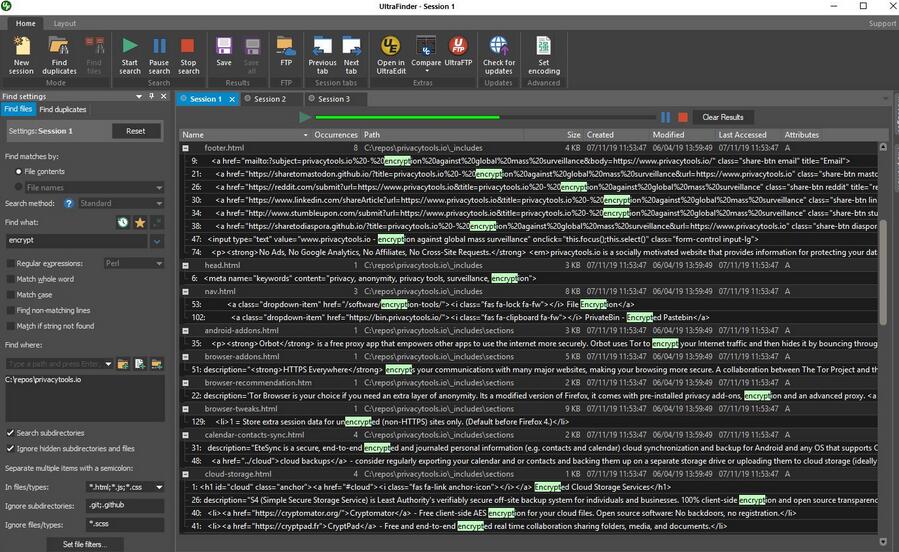
Task: Select the Find duplicates panel tab
Action: (62, 109)
